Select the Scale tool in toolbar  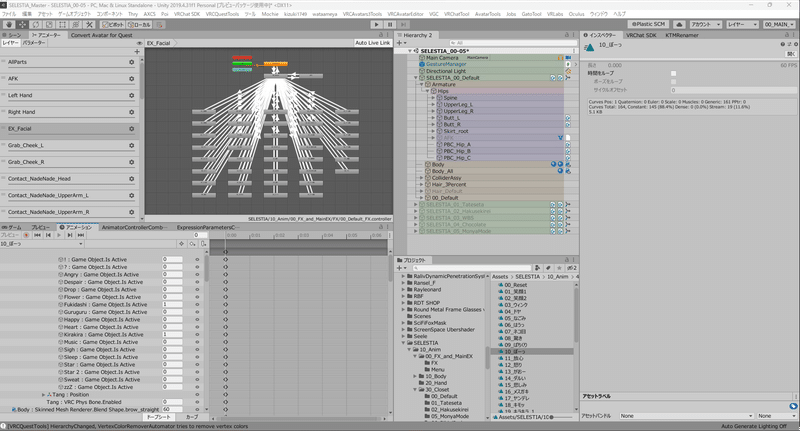pos(49,24)
